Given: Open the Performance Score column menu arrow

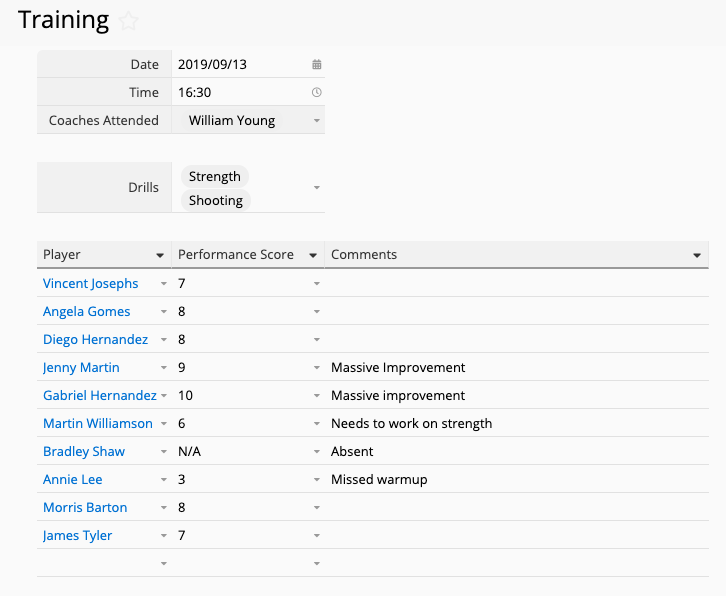Looking at the screenshot, I should coord(313,256).
